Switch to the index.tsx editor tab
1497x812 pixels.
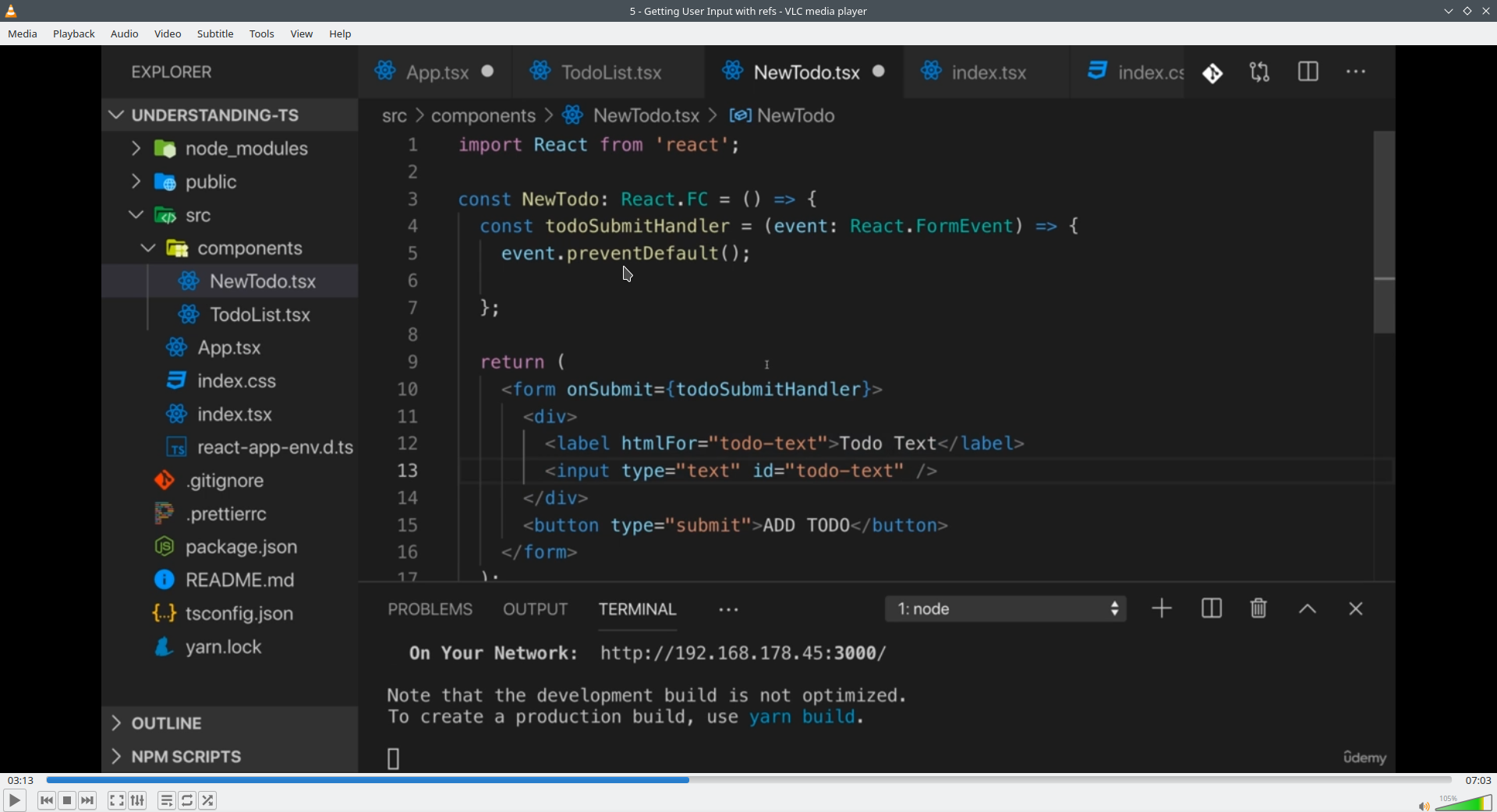[986, 72]
